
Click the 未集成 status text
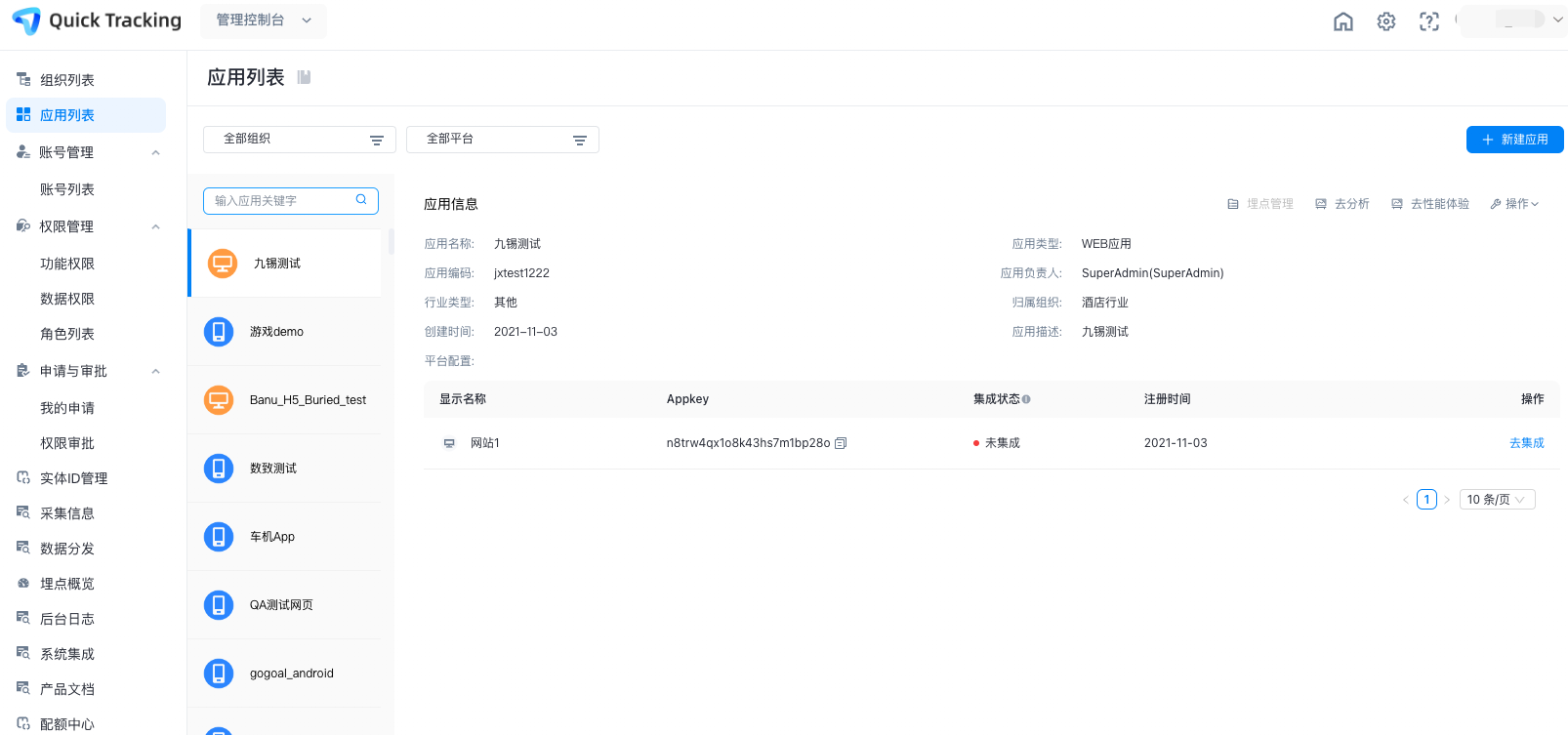[x=1003, y=443]
